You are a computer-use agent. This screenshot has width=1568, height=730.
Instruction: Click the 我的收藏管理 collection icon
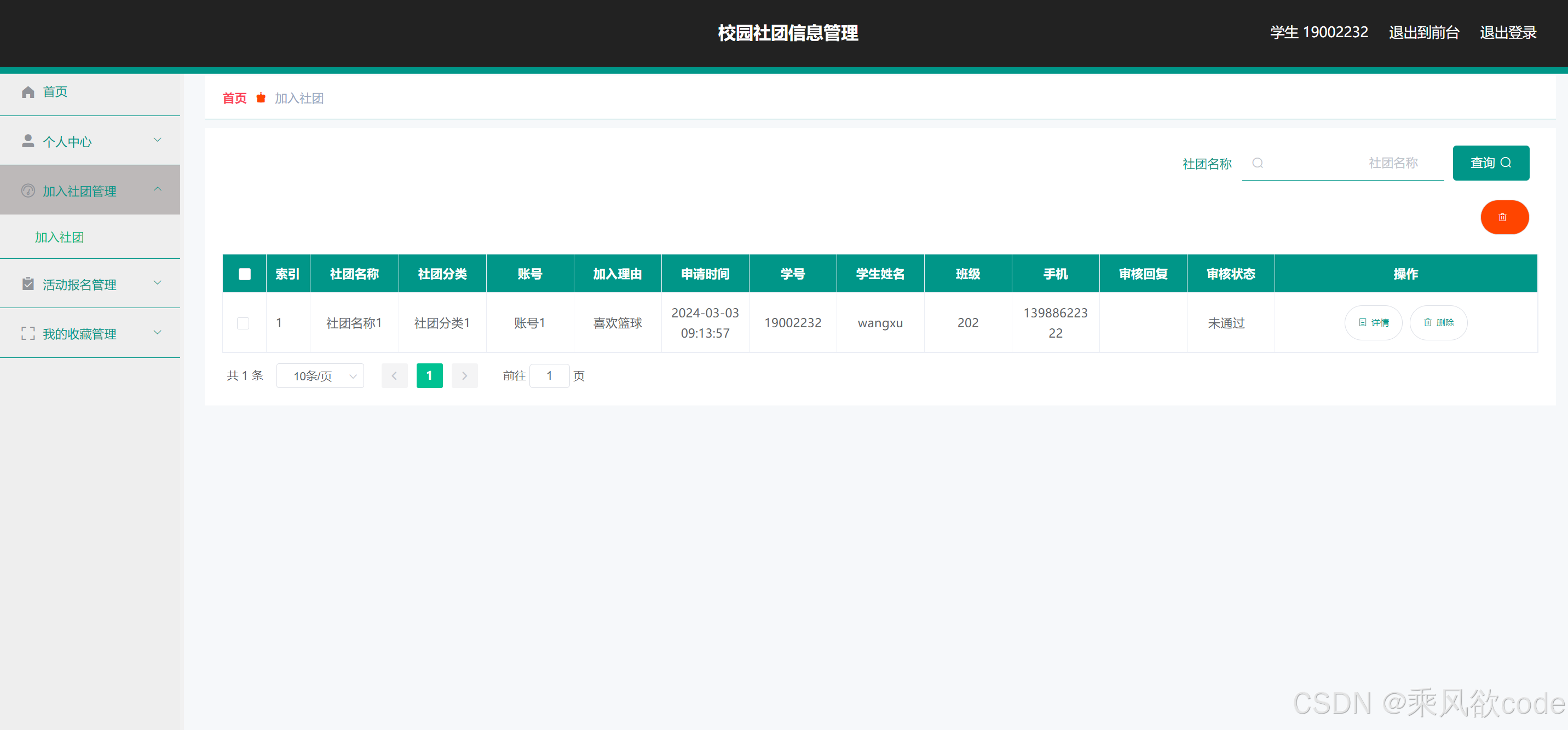point(28,333)
